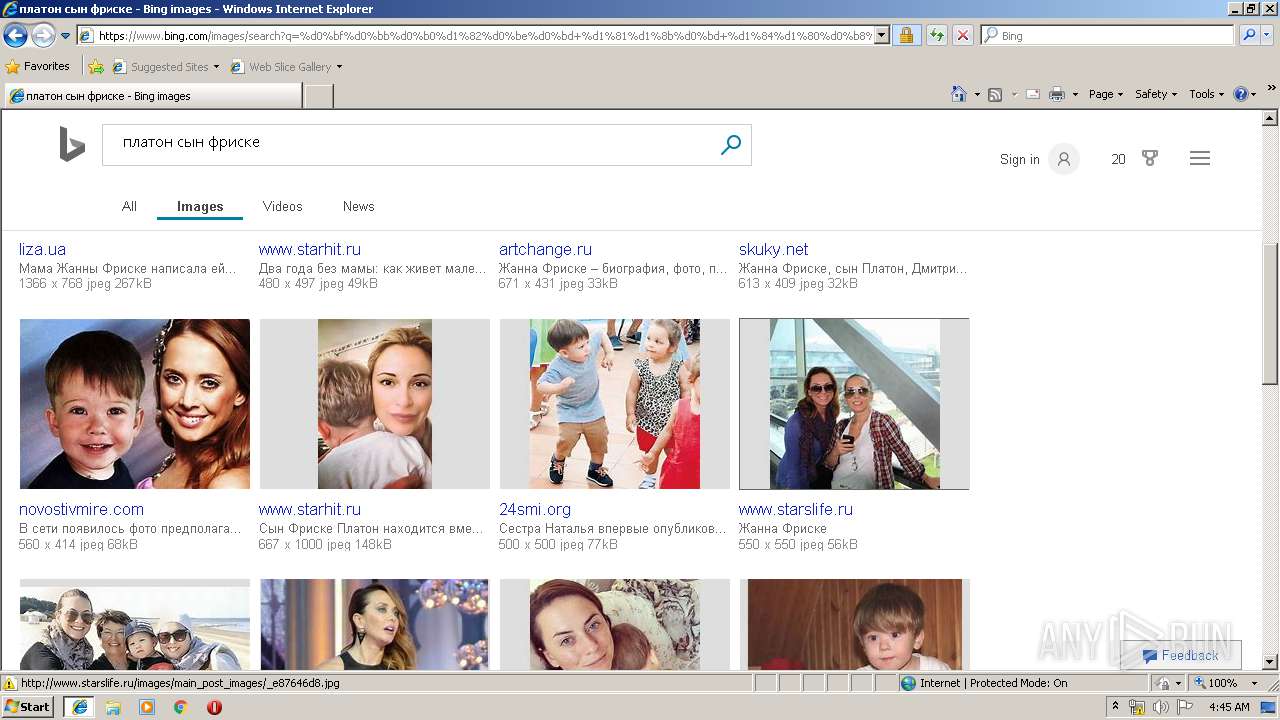
Task: Switch to the Videos tab
Action: click(282, 206)
